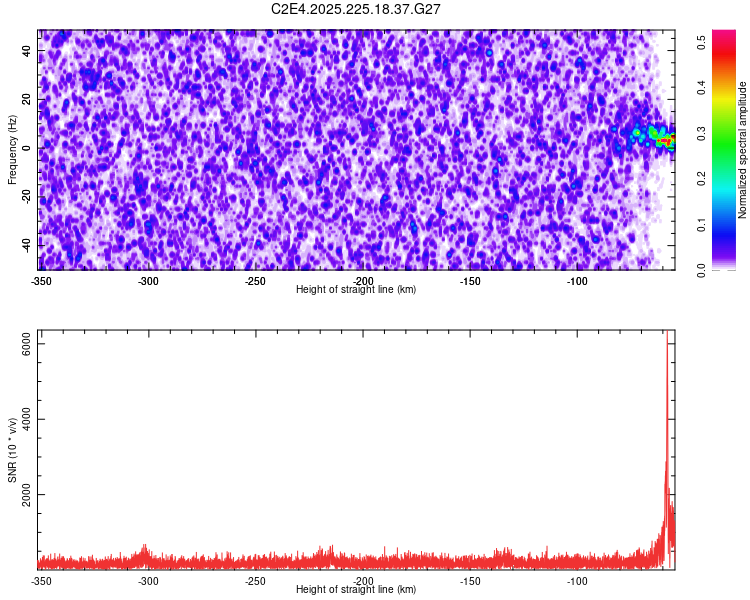Click the -300 tick on spectrogram axis
The image size is (750, 600).
click(148, 281)
